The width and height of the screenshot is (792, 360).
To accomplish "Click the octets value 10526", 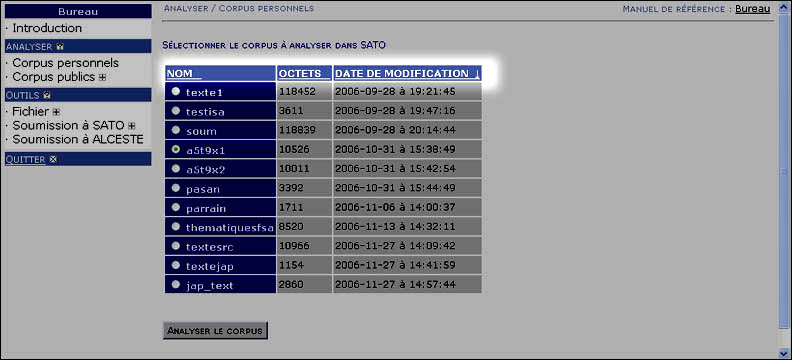I will [x=294, y=149].
